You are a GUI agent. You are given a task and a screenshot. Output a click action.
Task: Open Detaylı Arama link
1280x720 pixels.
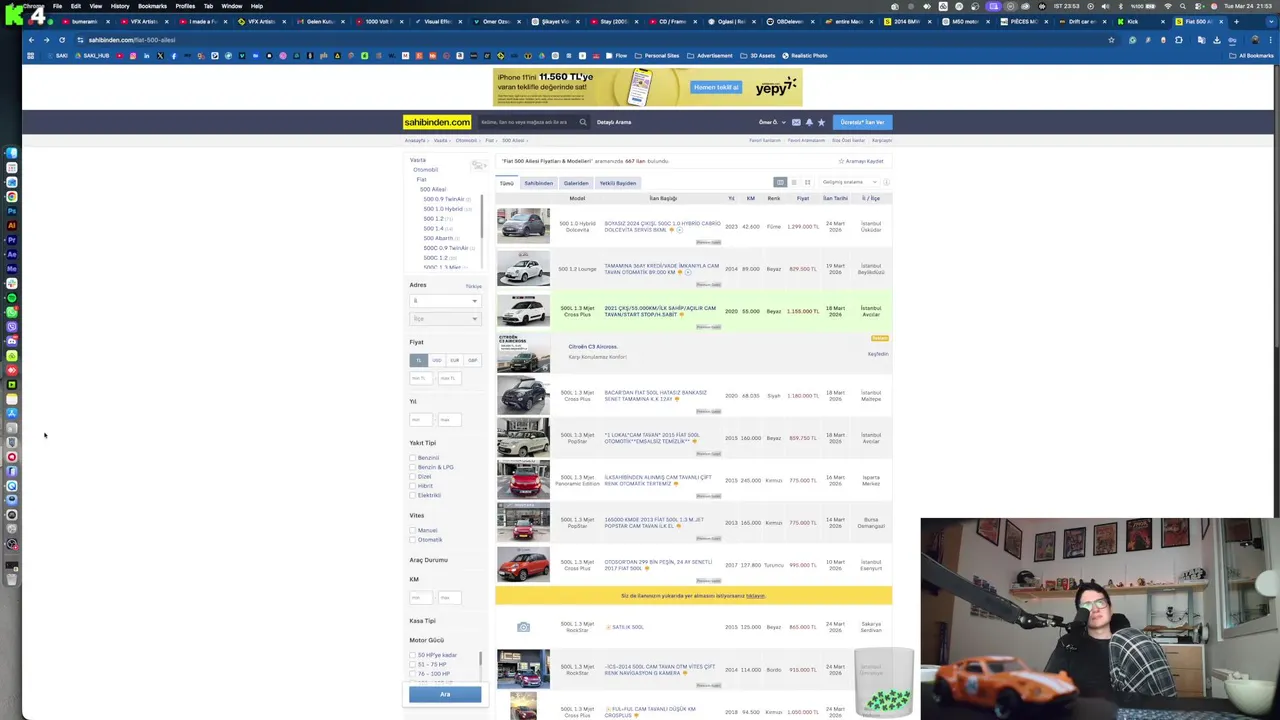[x=614, y=122]
